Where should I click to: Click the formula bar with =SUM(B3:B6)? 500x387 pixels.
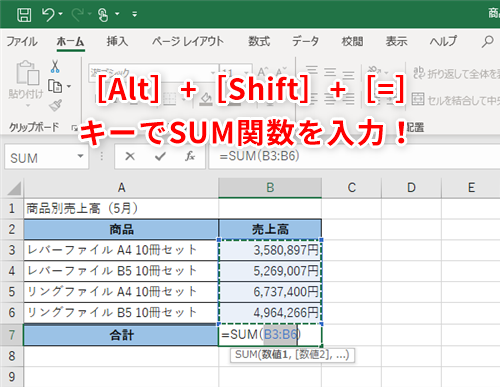pyautogui.click(x=354, y=156)
